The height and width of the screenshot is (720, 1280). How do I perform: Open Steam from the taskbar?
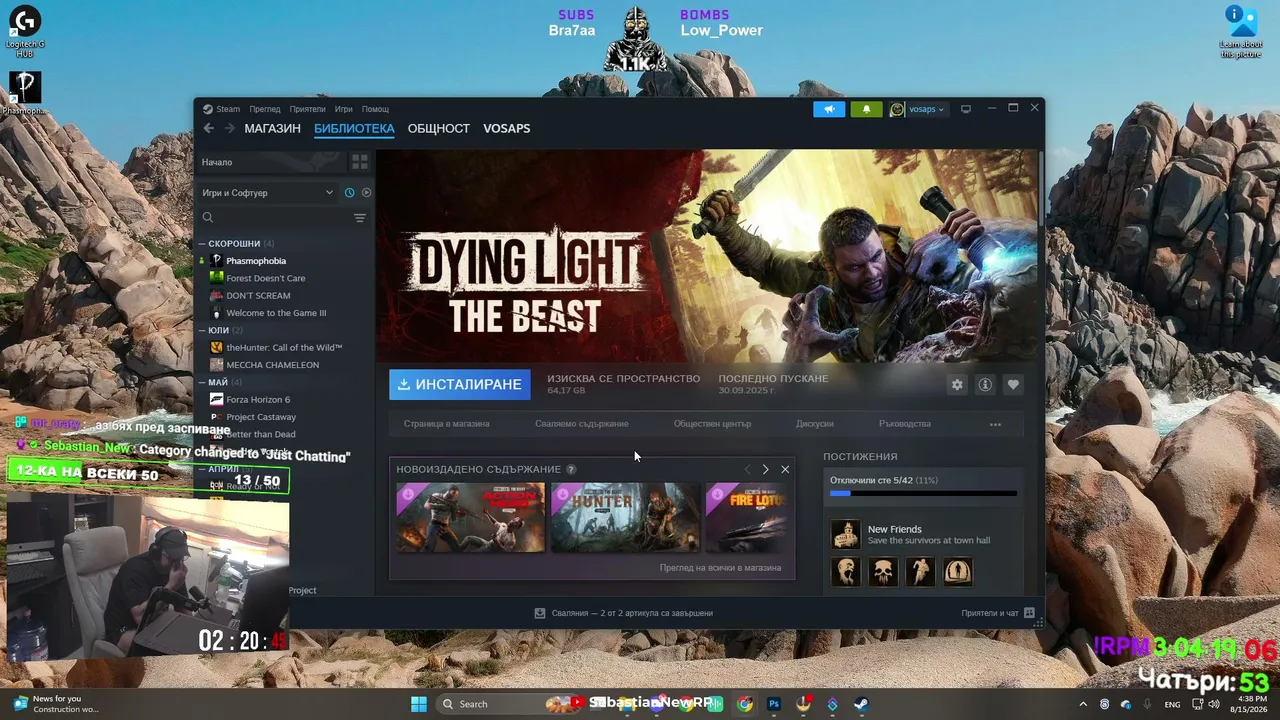click(x=861, y=704)
